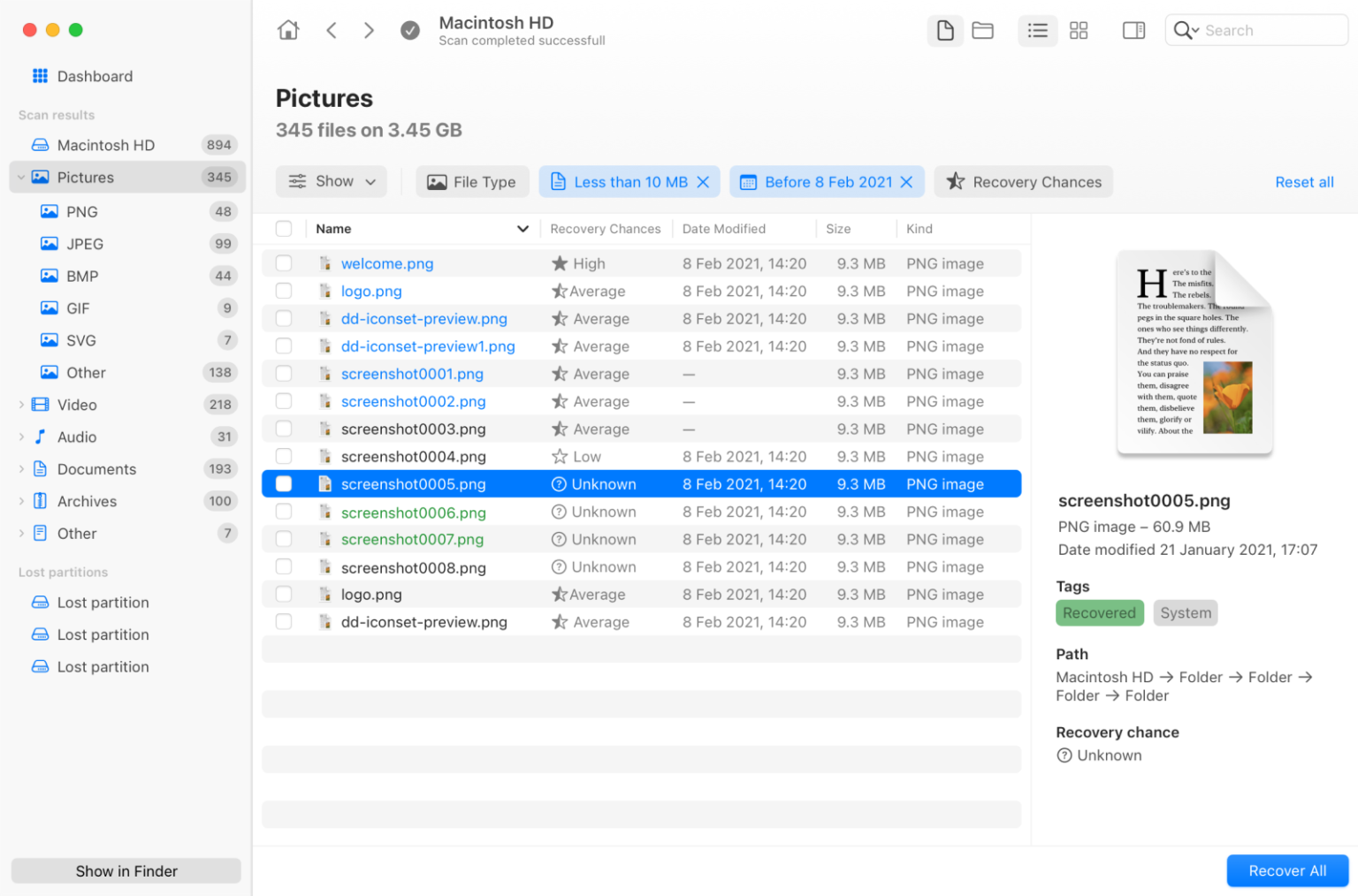Open the Show filter dropdown
Viewport: 1358px width, 896px height.
tap(332, 181)
